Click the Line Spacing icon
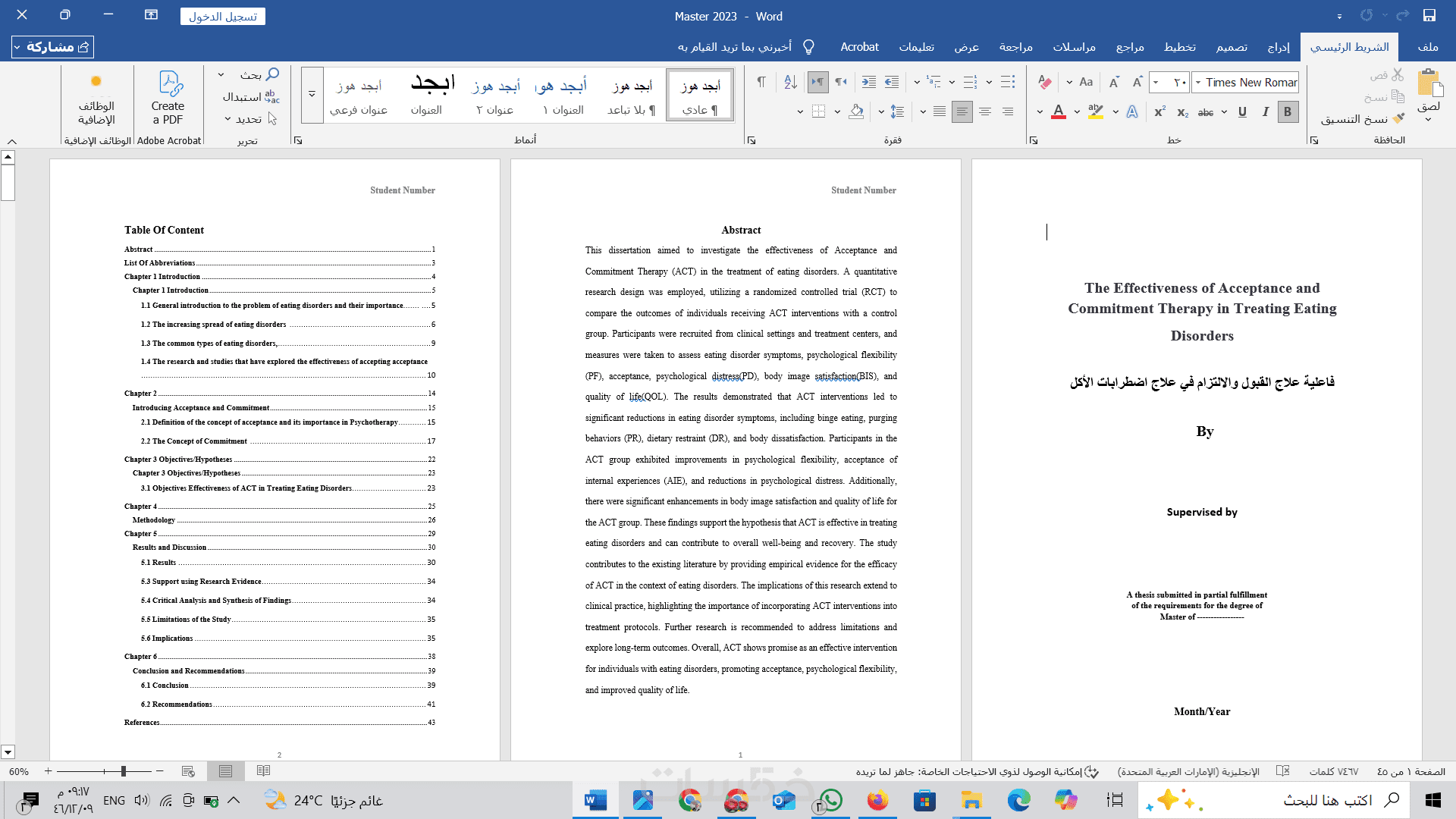Screen dimensions: 1456x819 pyautogui.click(x=897, y=112)
